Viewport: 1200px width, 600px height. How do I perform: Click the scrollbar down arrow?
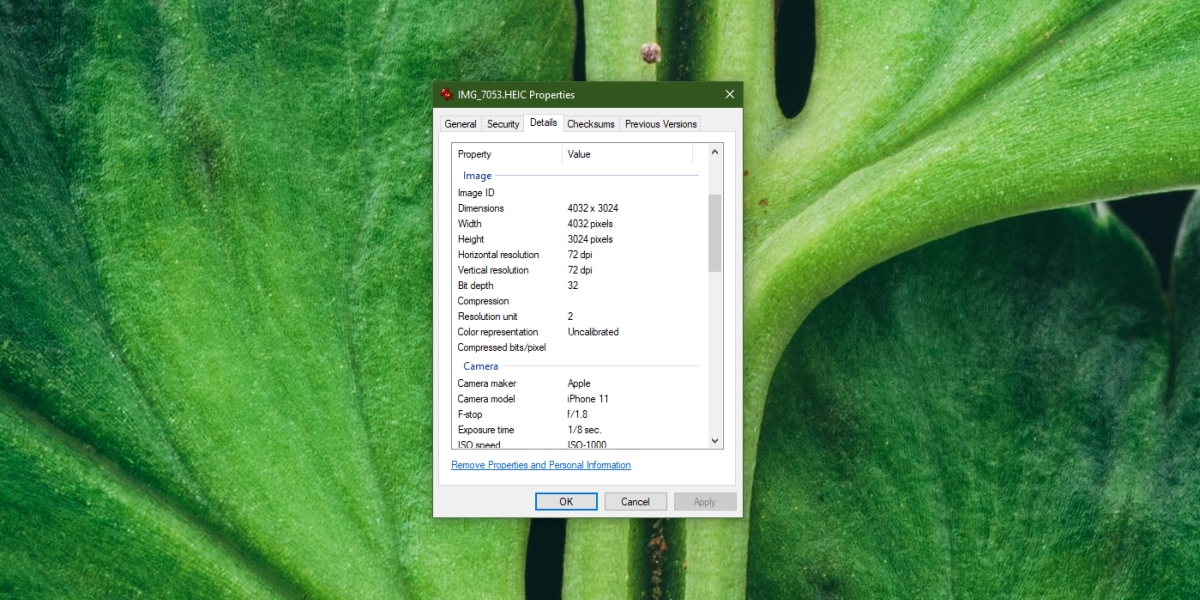pos(714,440)
